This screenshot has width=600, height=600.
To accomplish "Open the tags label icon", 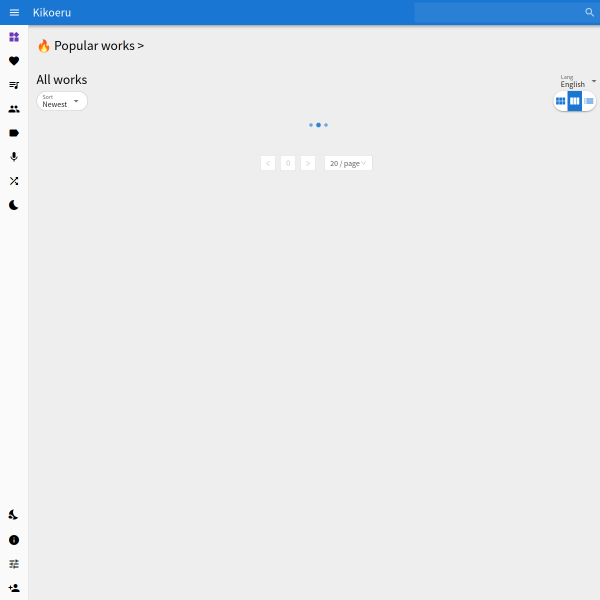I will 14,133.
